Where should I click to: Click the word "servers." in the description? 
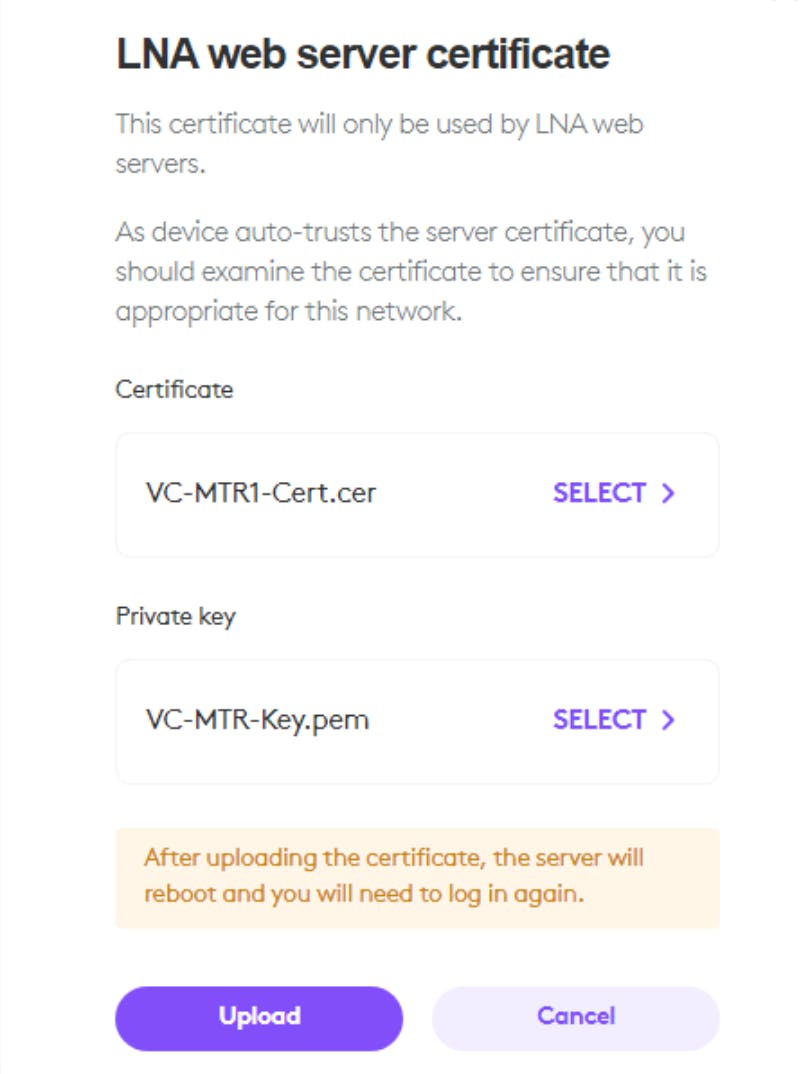pyautogui.click(x=160, y=164)
